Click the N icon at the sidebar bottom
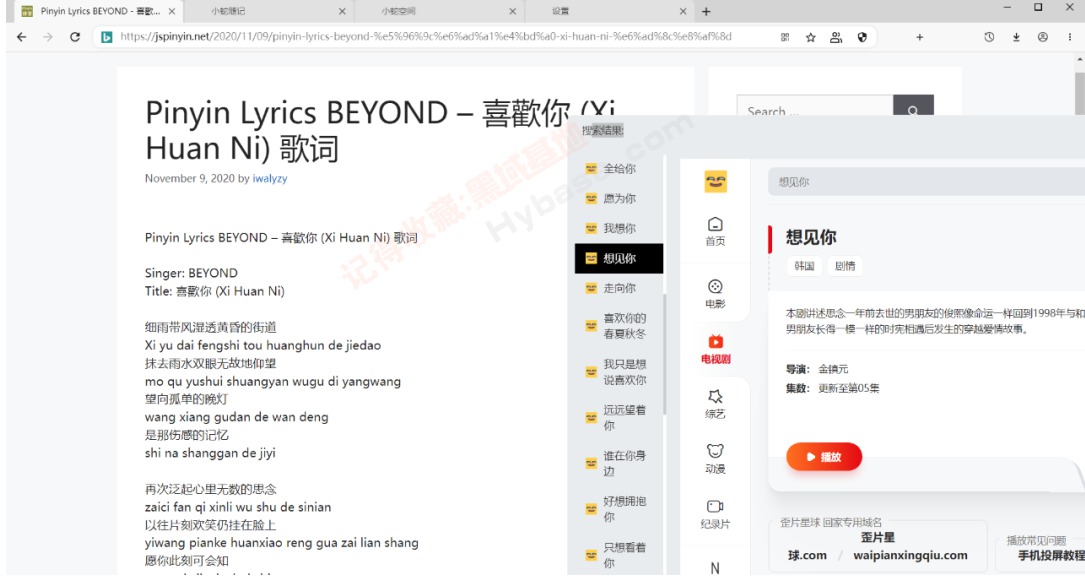Viewport: 1085px width, 580px height. [x=715, y=568]
